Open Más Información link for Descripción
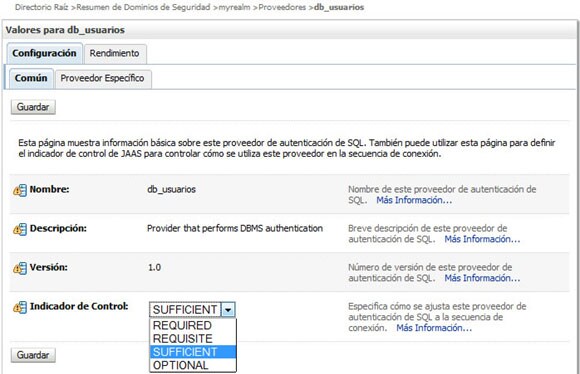This screenshot has width=580, height=374. pyautogui.click(x=482, y=239)
